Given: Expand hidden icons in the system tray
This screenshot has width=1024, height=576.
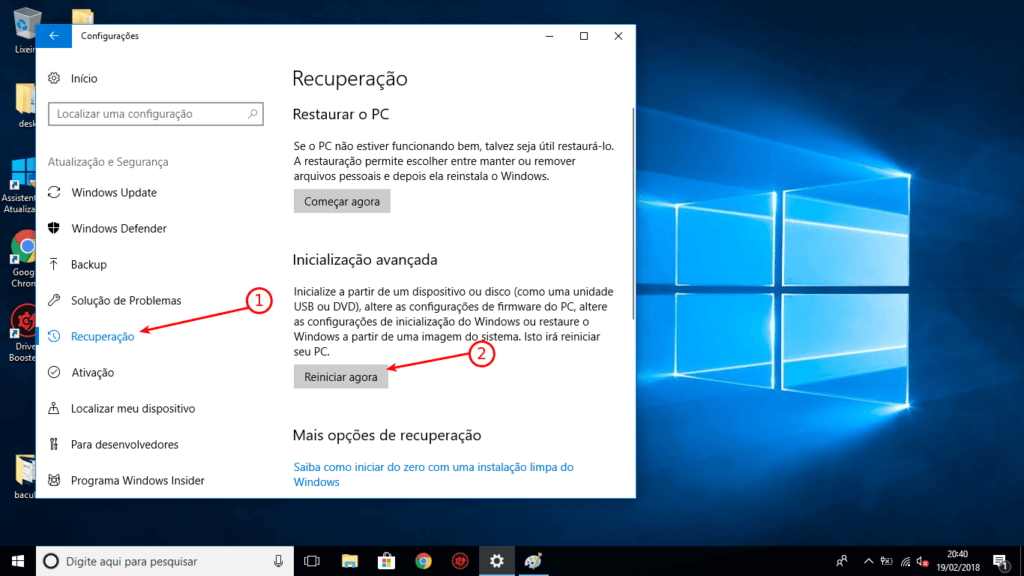Looking at the screenshot, I should pos(868,560).
